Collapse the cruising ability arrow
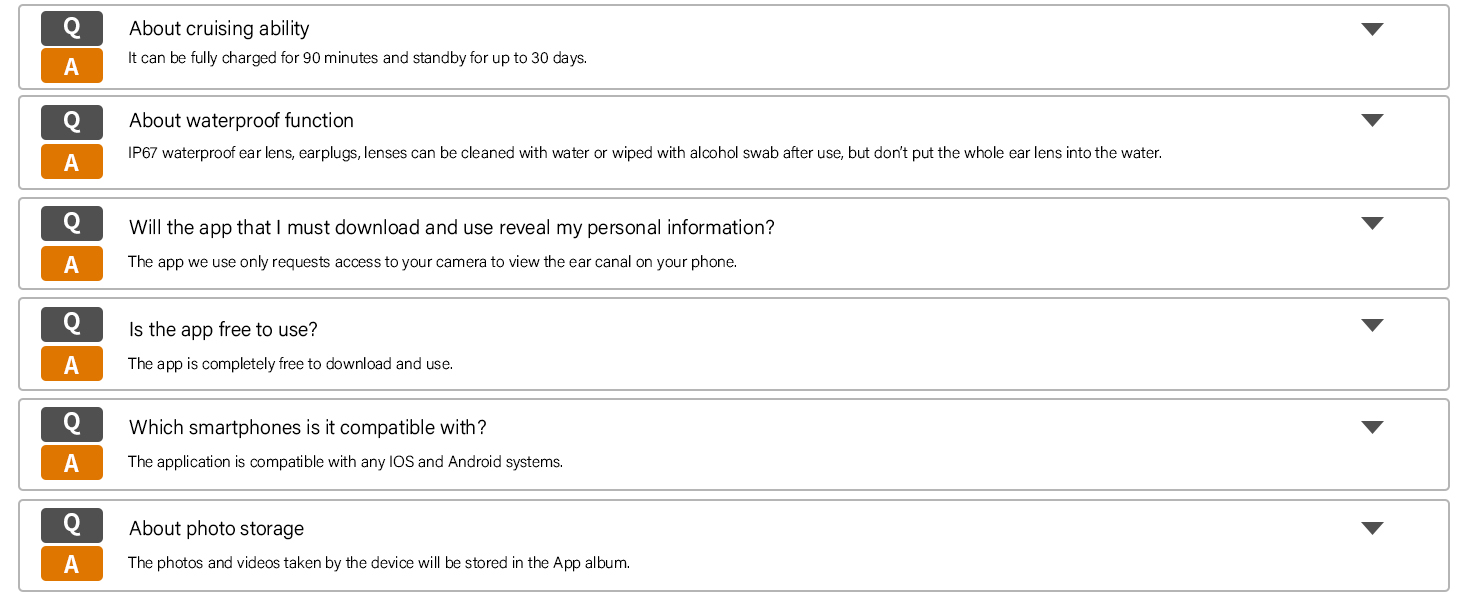The height and width of the screenshot is (600, 1464). coord(1372,29)
